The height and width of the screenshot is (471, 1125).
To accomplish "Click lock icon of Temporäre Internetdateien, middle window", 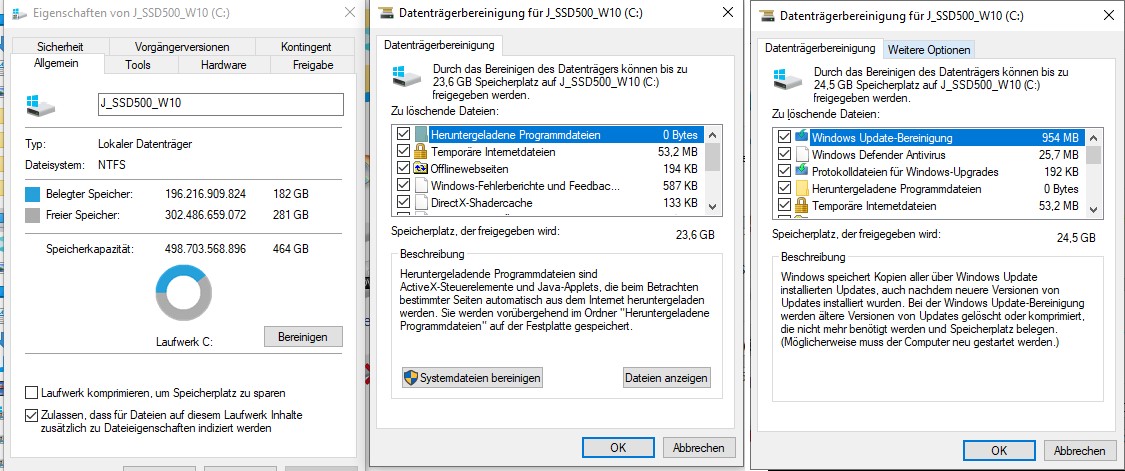I will [x=420, y=151].
